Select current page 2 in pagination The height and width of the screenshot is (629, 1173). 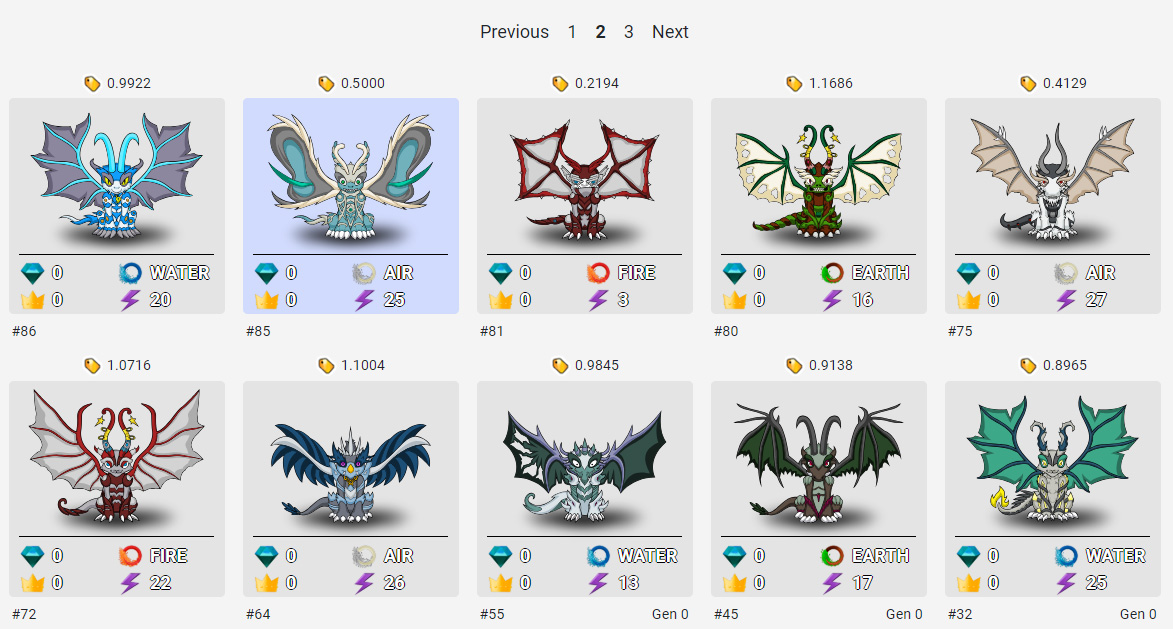[600, 32]
